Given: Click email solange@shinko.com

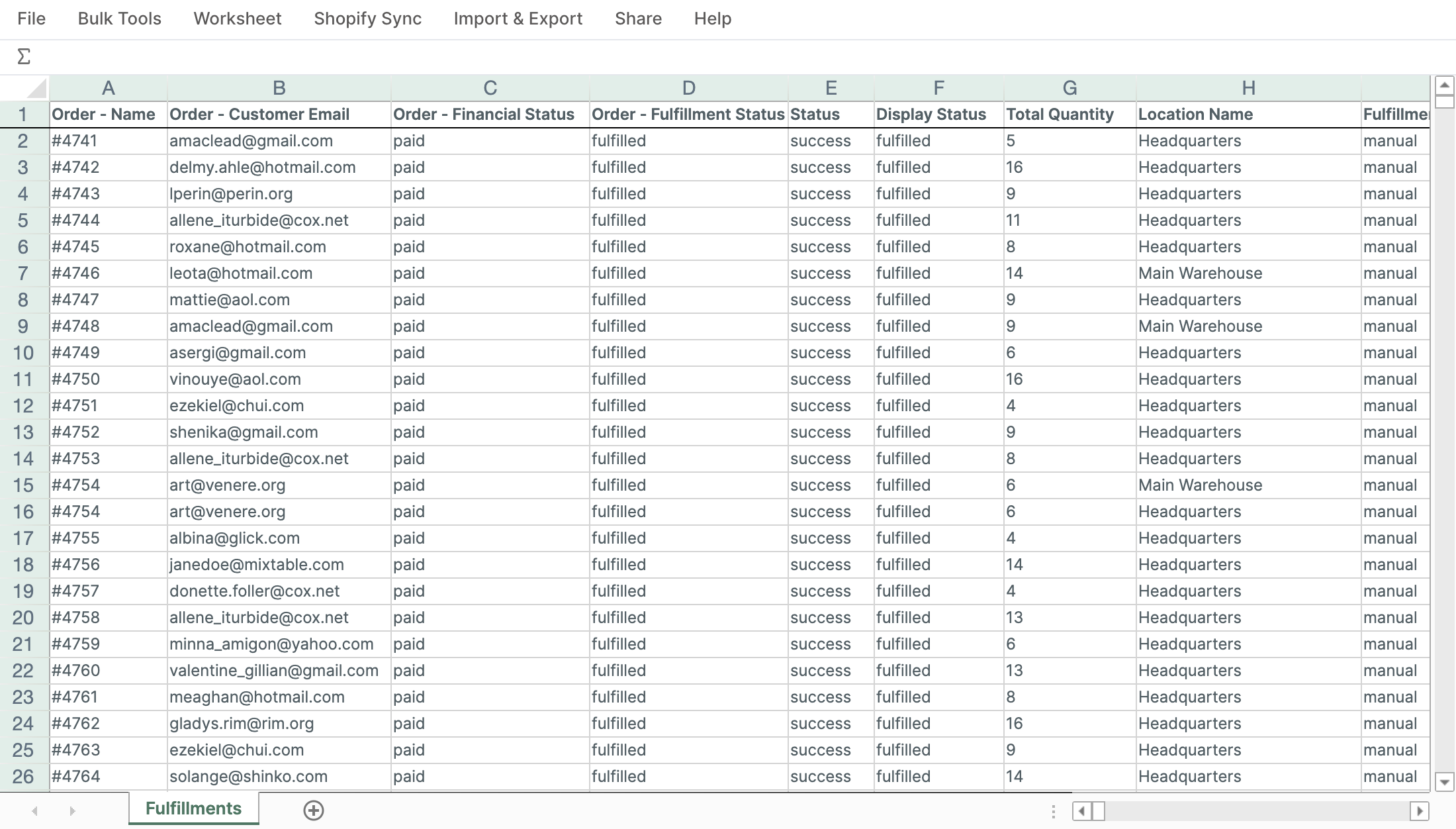Looking at the screenshot, I should click(x=279, y=777).
